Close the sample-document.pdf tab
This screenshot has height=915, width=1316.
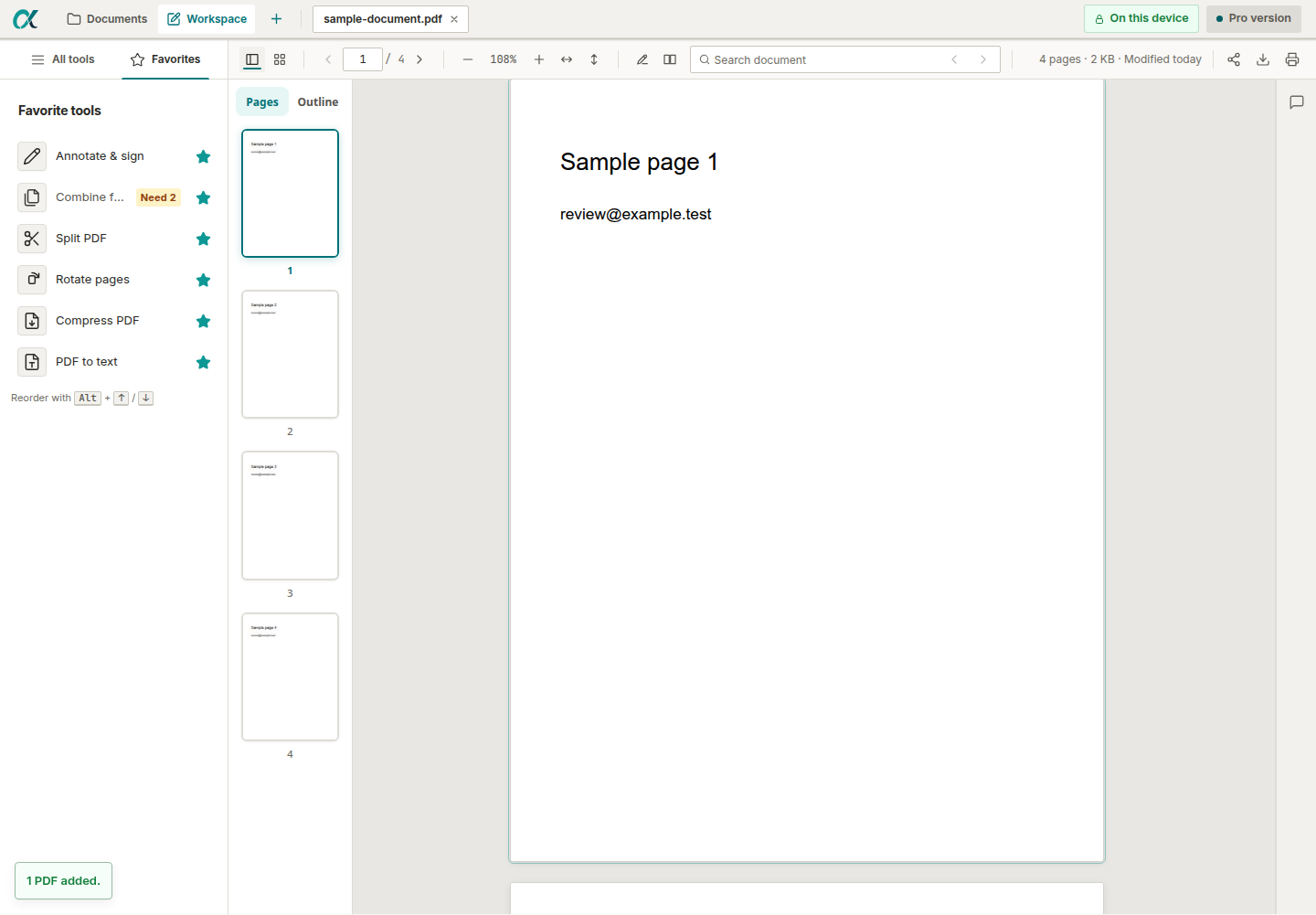(454, 19)
